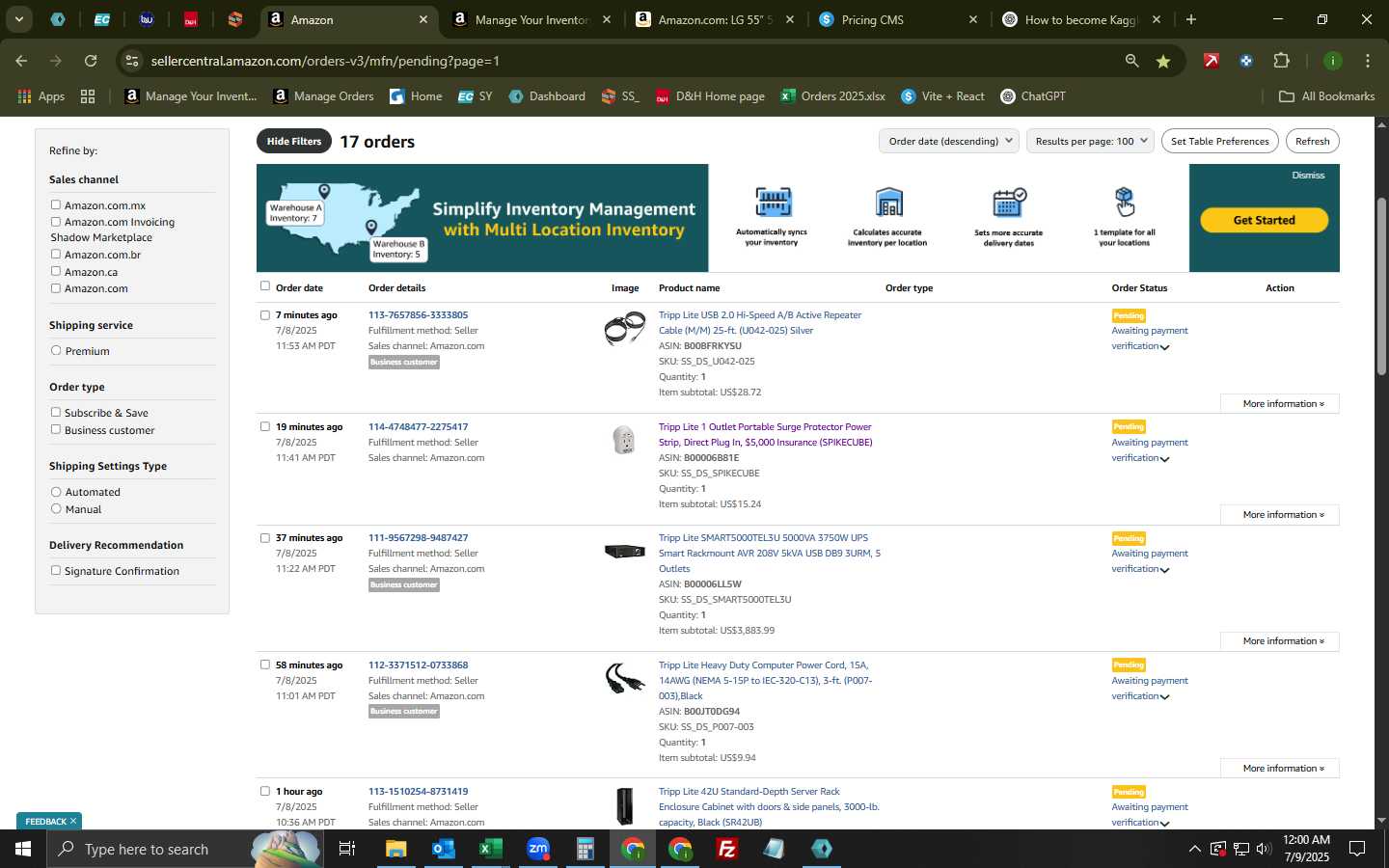
Task: Open the new tab plus button
Action: 1190,19
